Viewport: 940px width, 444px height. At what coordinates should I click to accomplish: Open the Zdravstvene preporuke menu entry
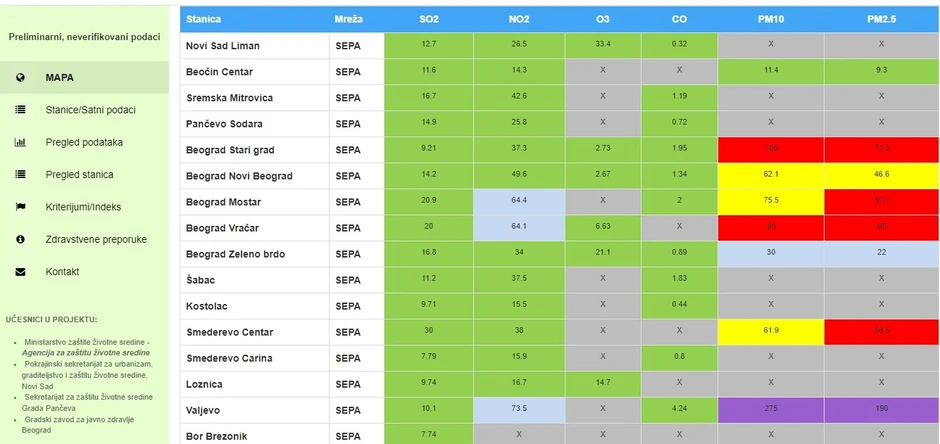point(96,239)
